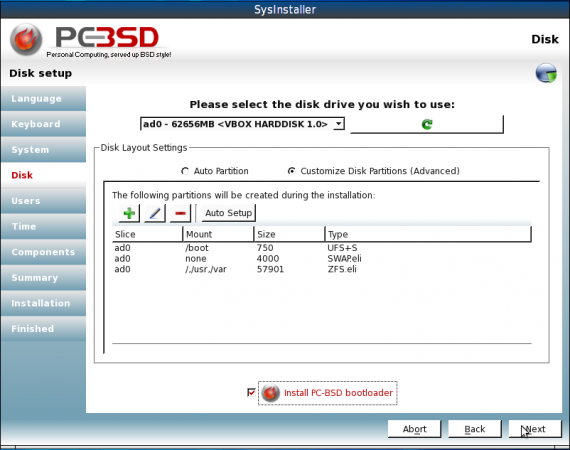Sort partitions by the Mount column header
Image resolution: width=570 pixels, height=450 pixels.
click(218, 234)
